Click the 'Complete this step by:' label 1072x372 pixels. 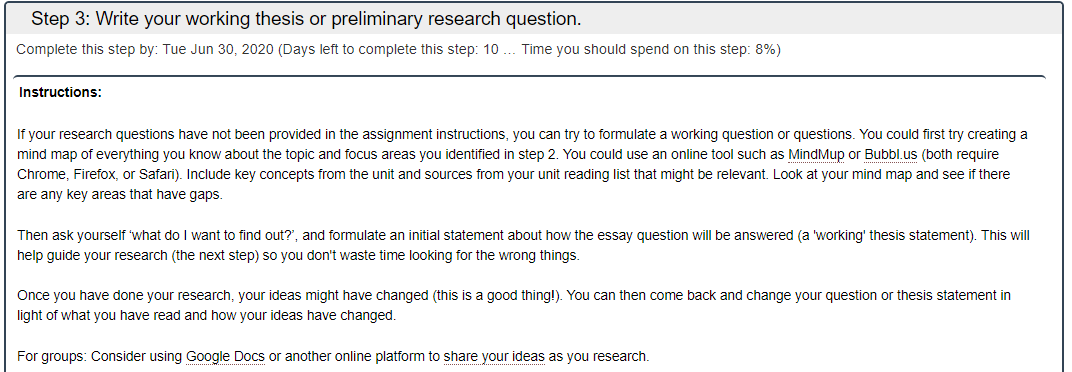pos(88,50)
